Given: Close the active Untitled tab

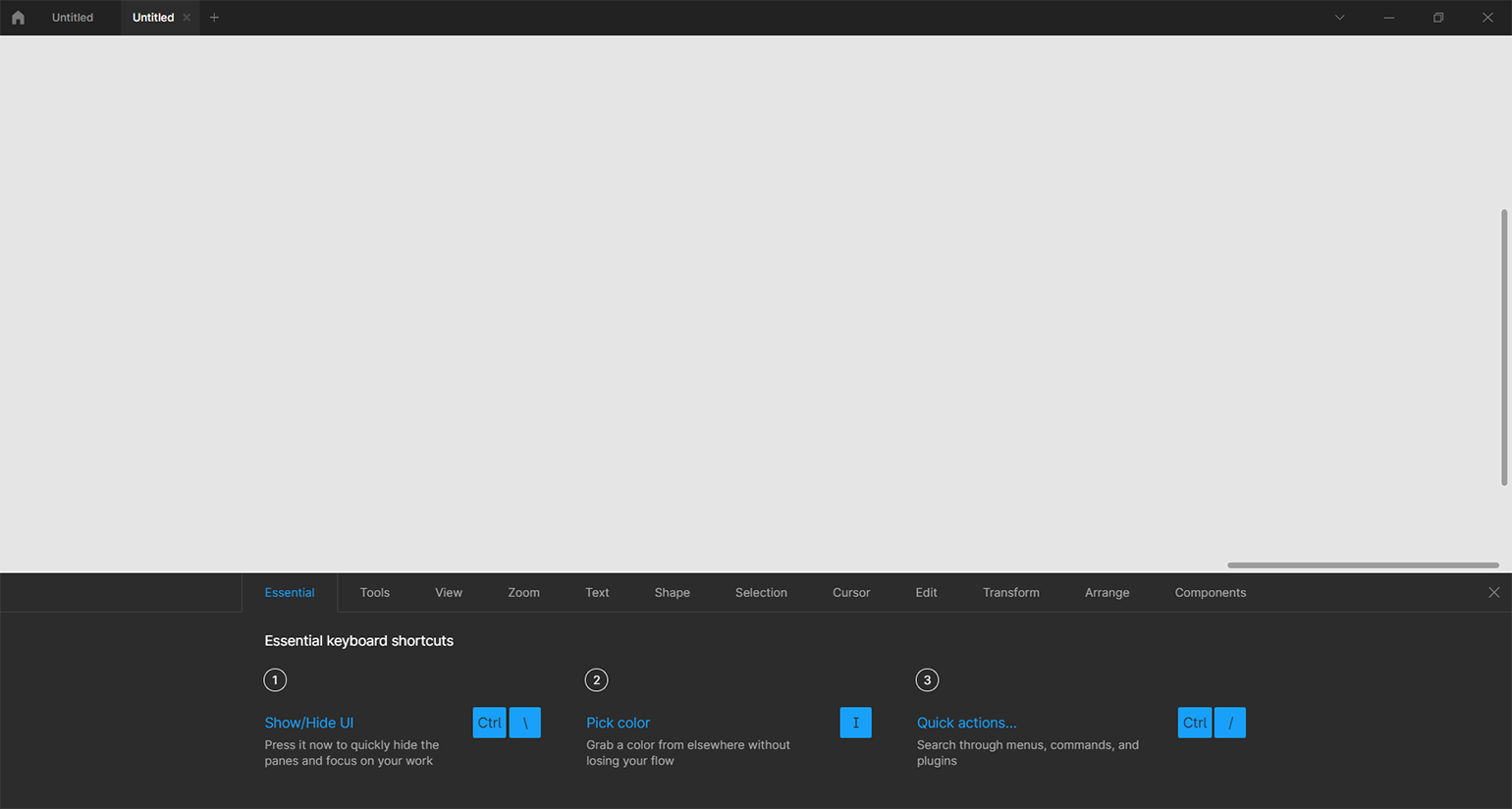Looking at the screenshot, I should pyautogui.click(x=187, y=18).
